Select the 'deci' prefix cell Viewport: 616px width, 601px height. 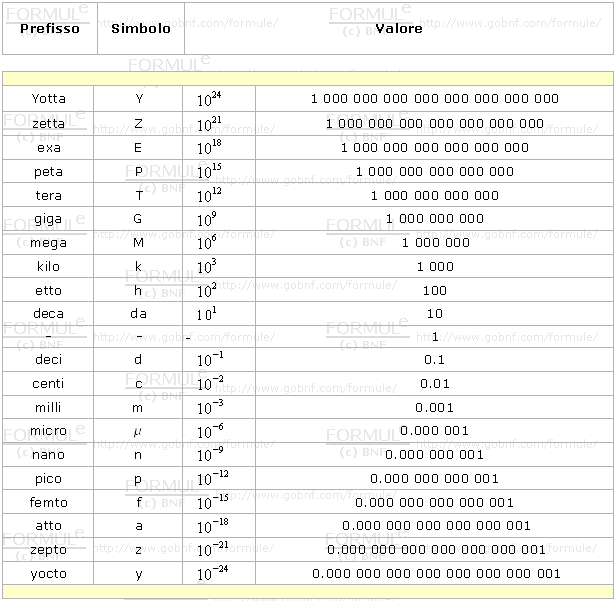[x=48, y=360]
